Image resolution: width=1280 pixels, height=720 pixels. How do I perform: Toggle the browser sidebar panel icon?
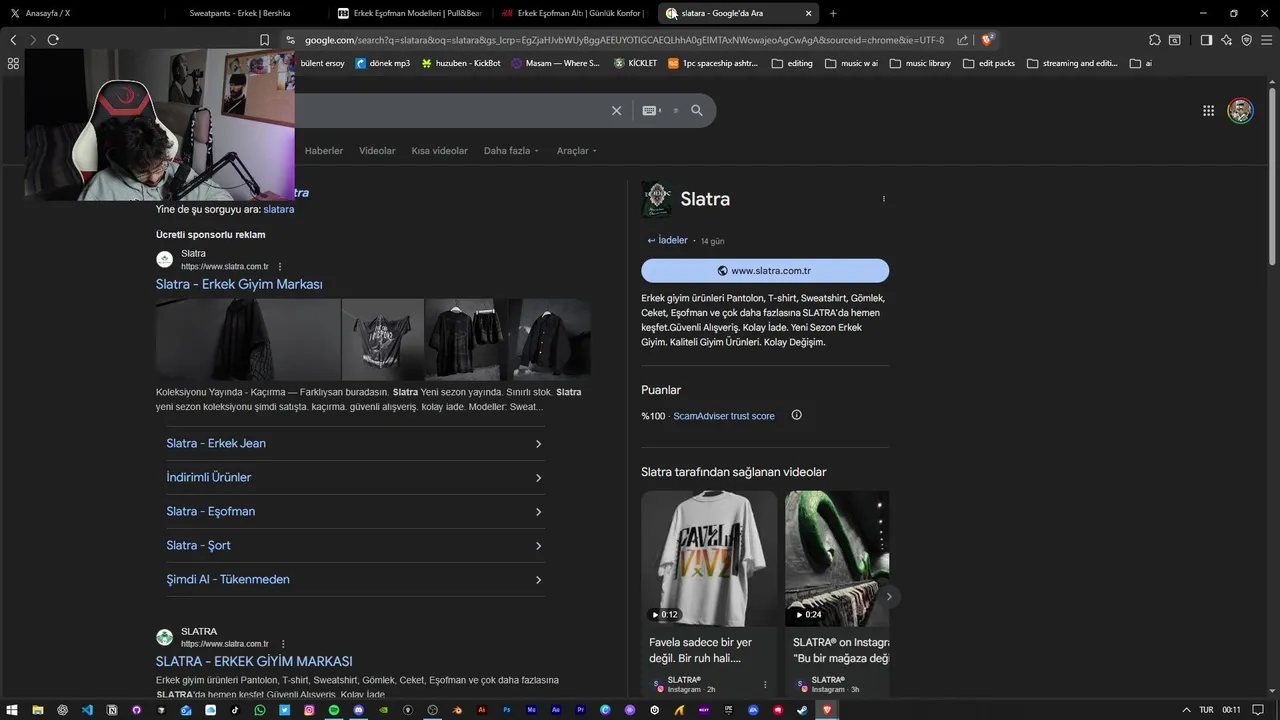pyautogui.click(x=1206, y=40)
